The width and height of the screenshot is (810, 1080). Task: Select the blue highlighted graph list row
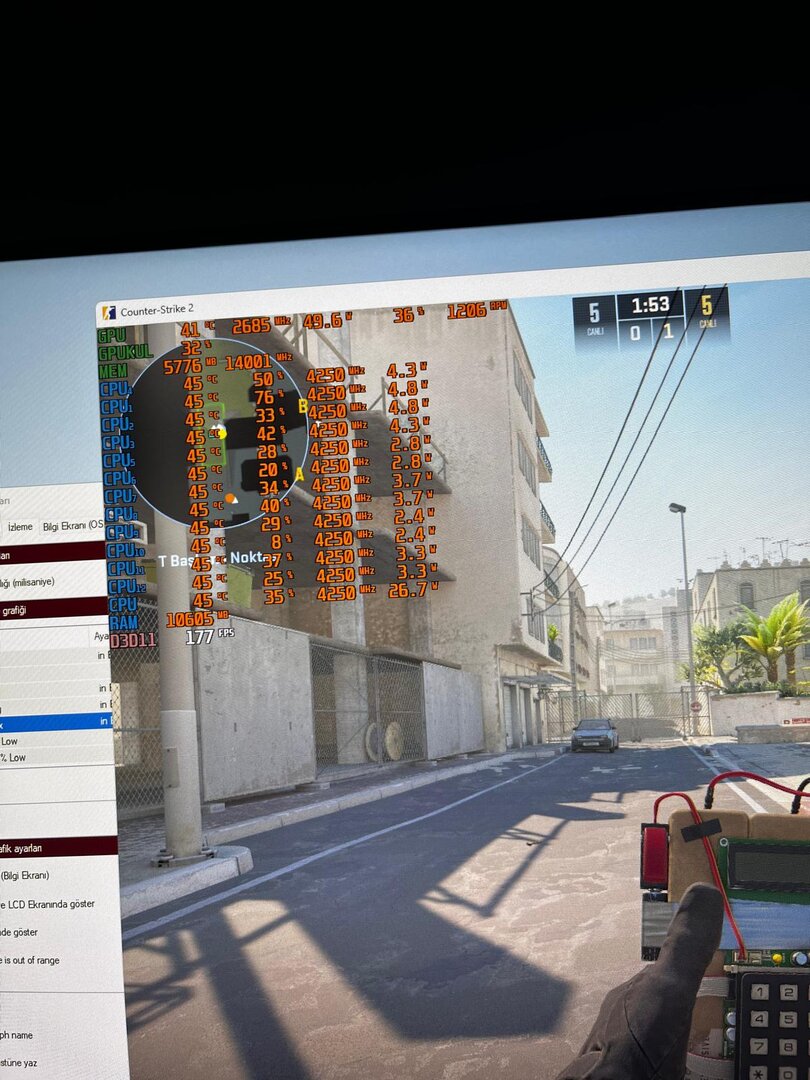pyautogui.click(x=56, y=722)
